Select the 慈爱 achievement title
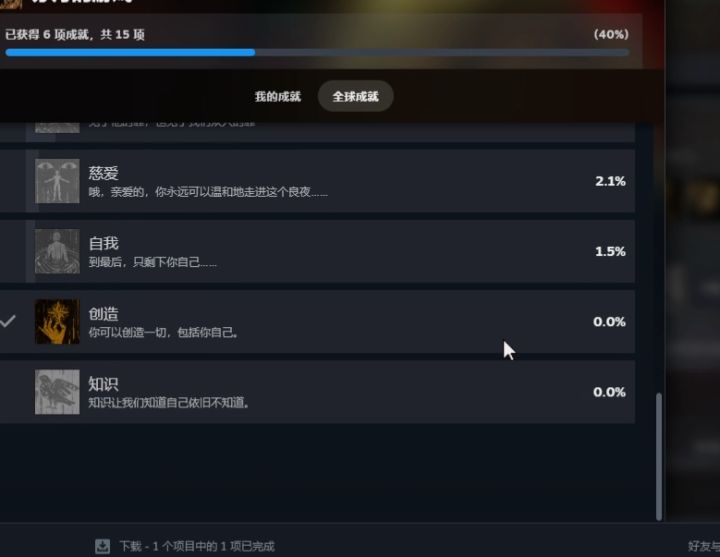This screenshot has width=720, height=557. [103, 173]
